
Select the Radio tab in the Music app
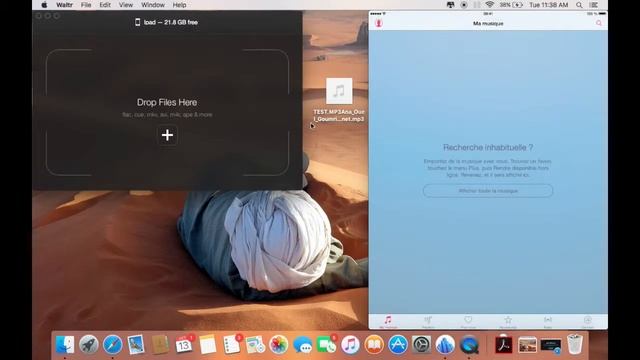click(548, 321)
